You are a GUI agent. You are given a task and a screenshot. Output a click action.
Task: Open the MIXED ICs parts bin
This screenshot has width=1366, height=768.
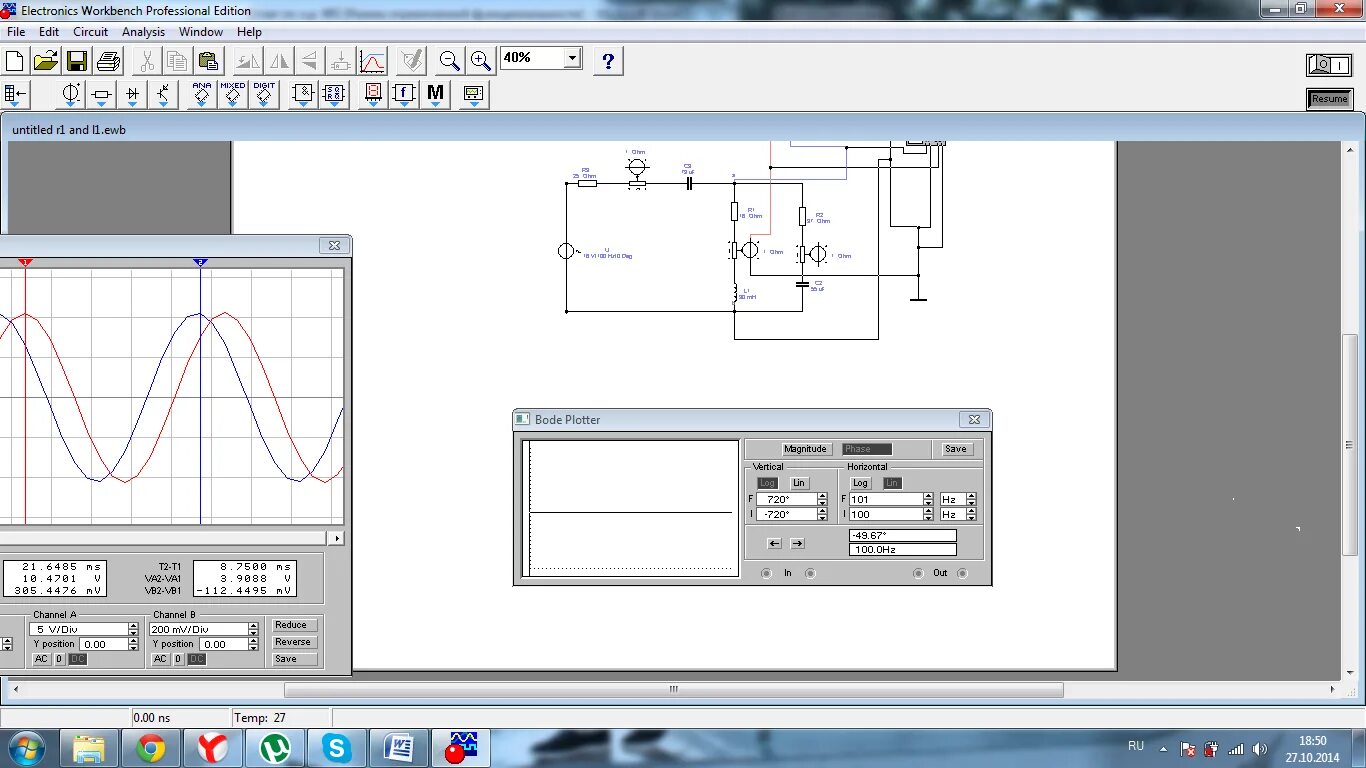tap(233, 95)
